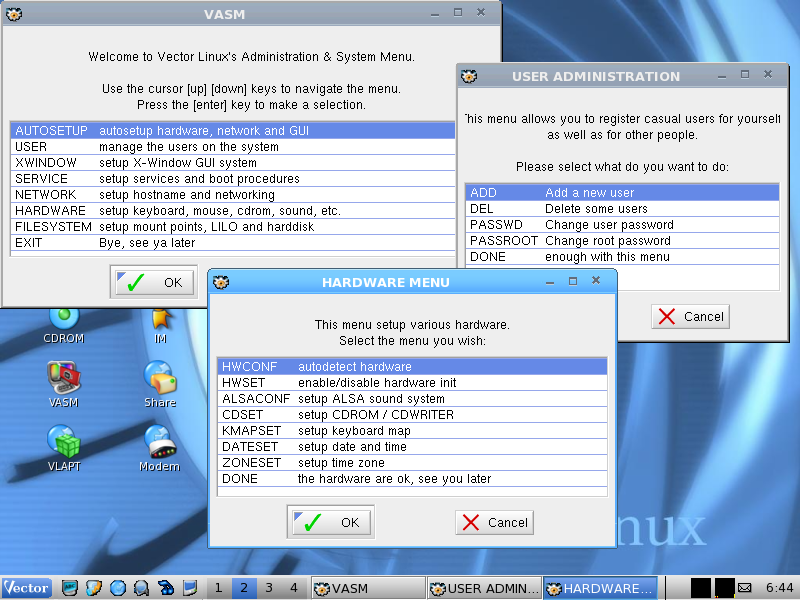Open the VASM desktop icon
Viewport: 800px width, 600px height.
(63, 378)
